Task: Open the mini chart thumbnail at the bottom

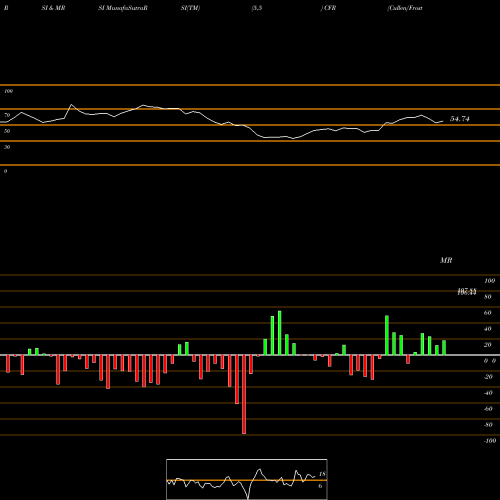Action: coord(247,479)
